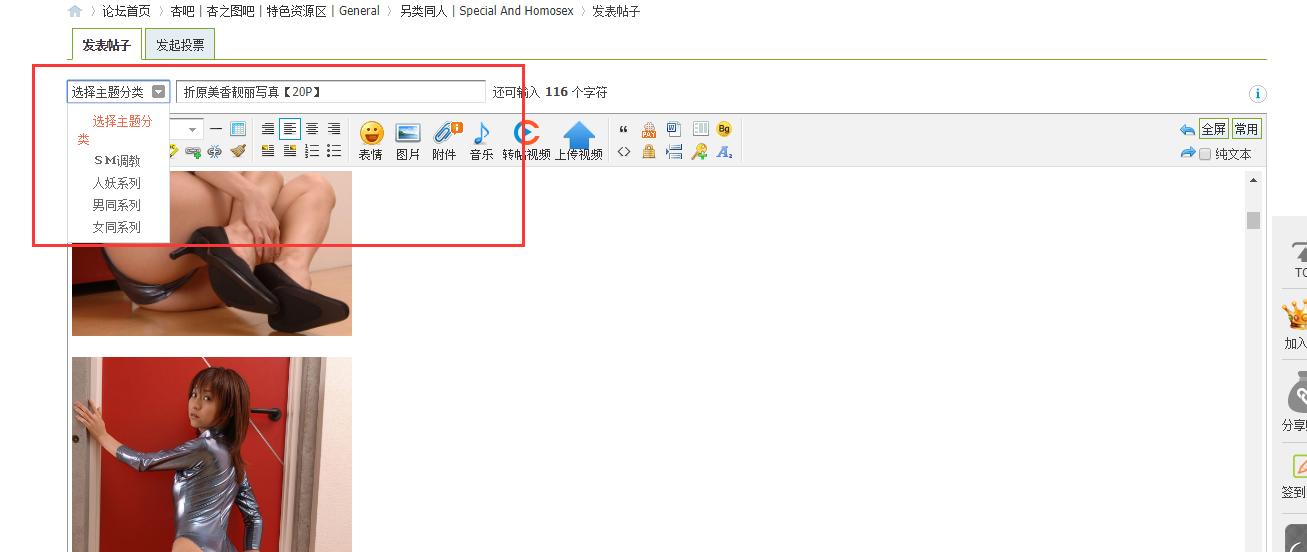1307x552 pixels.
Task: Go to 论坛首页 breadcrumb link
Action: [x=126, y=11]
